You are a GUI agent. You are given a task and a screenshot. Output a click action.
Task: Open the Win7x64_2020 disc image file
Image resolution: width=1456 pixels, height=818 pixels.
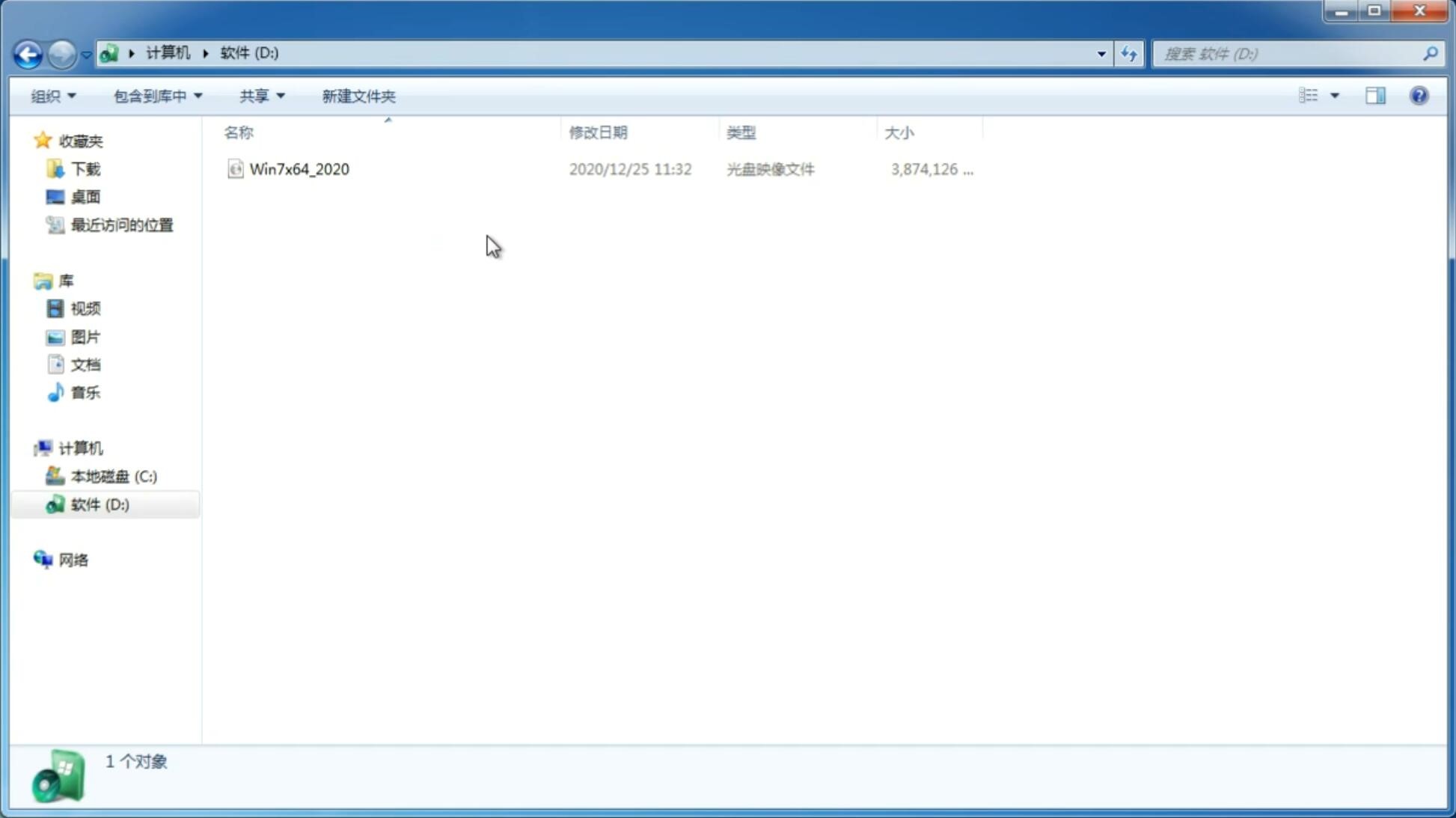(x=298, y=168)
